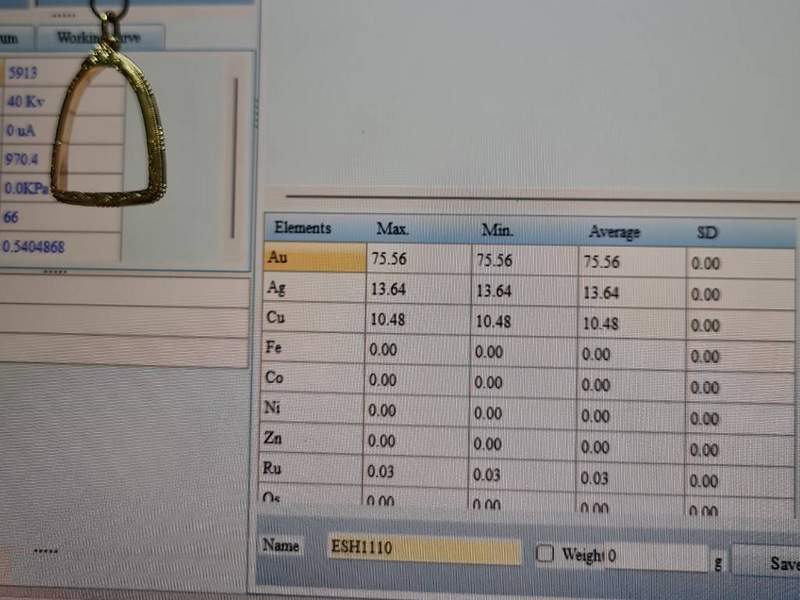The width and height of the screenshot is (800, 600).
Task: Select the Au element row
Action: [x=314, y=258]
